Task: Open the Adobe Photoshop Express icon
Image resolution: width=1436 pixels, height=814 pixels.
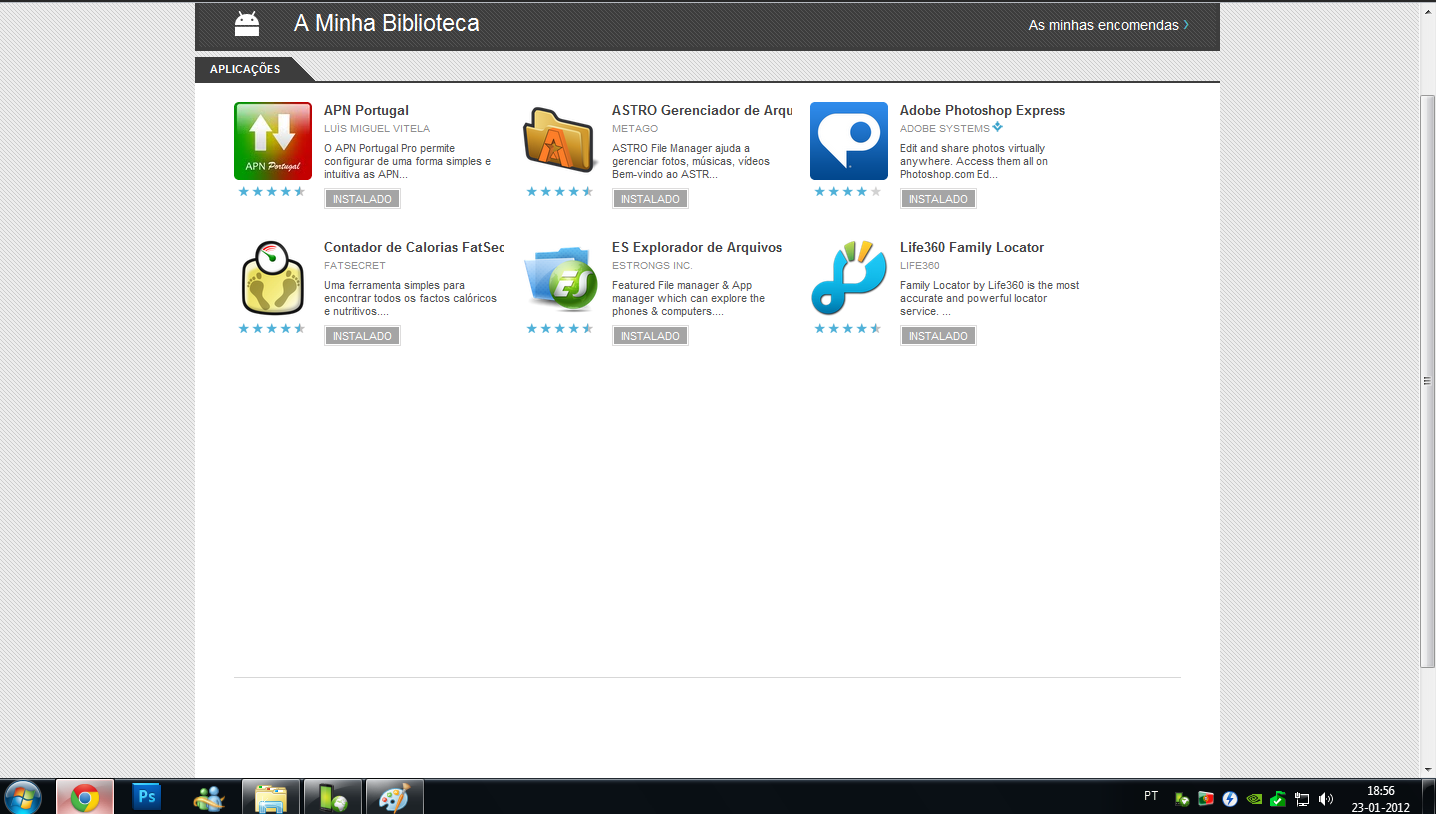Action: 848,141
